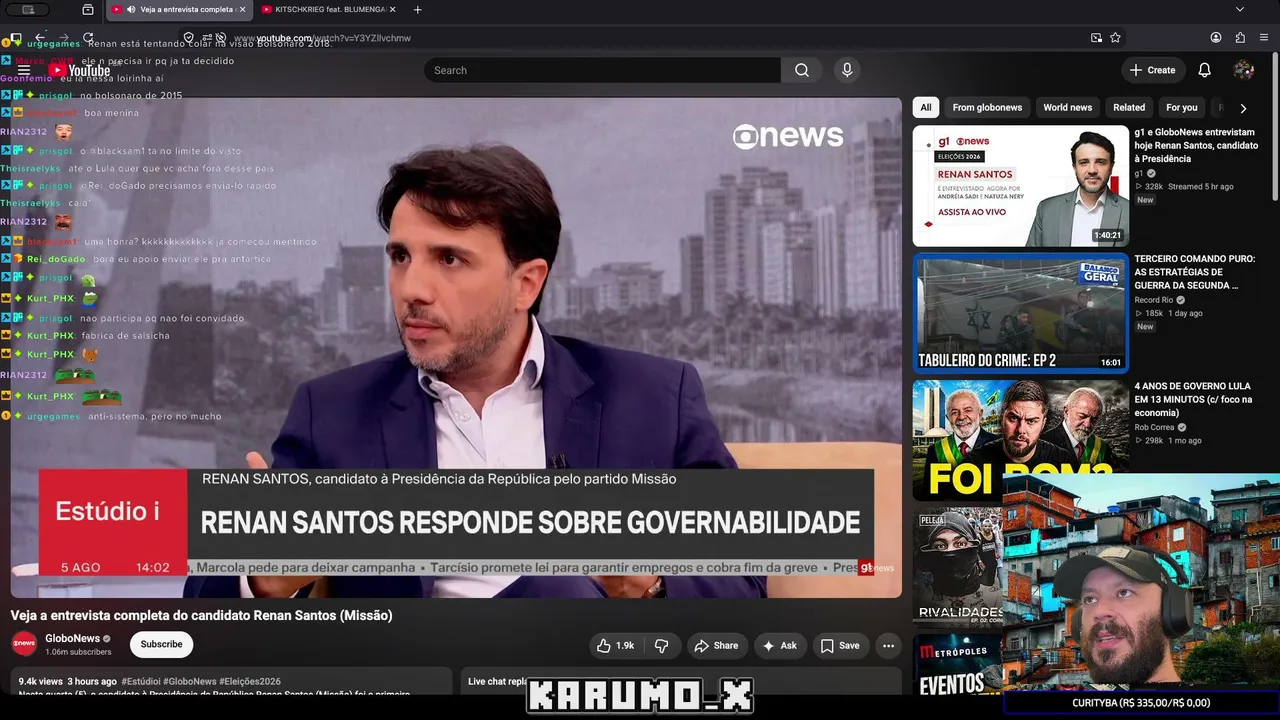Bookmark this page with the star
The width and height of the screenshot is (1280, 720).
1115,38
